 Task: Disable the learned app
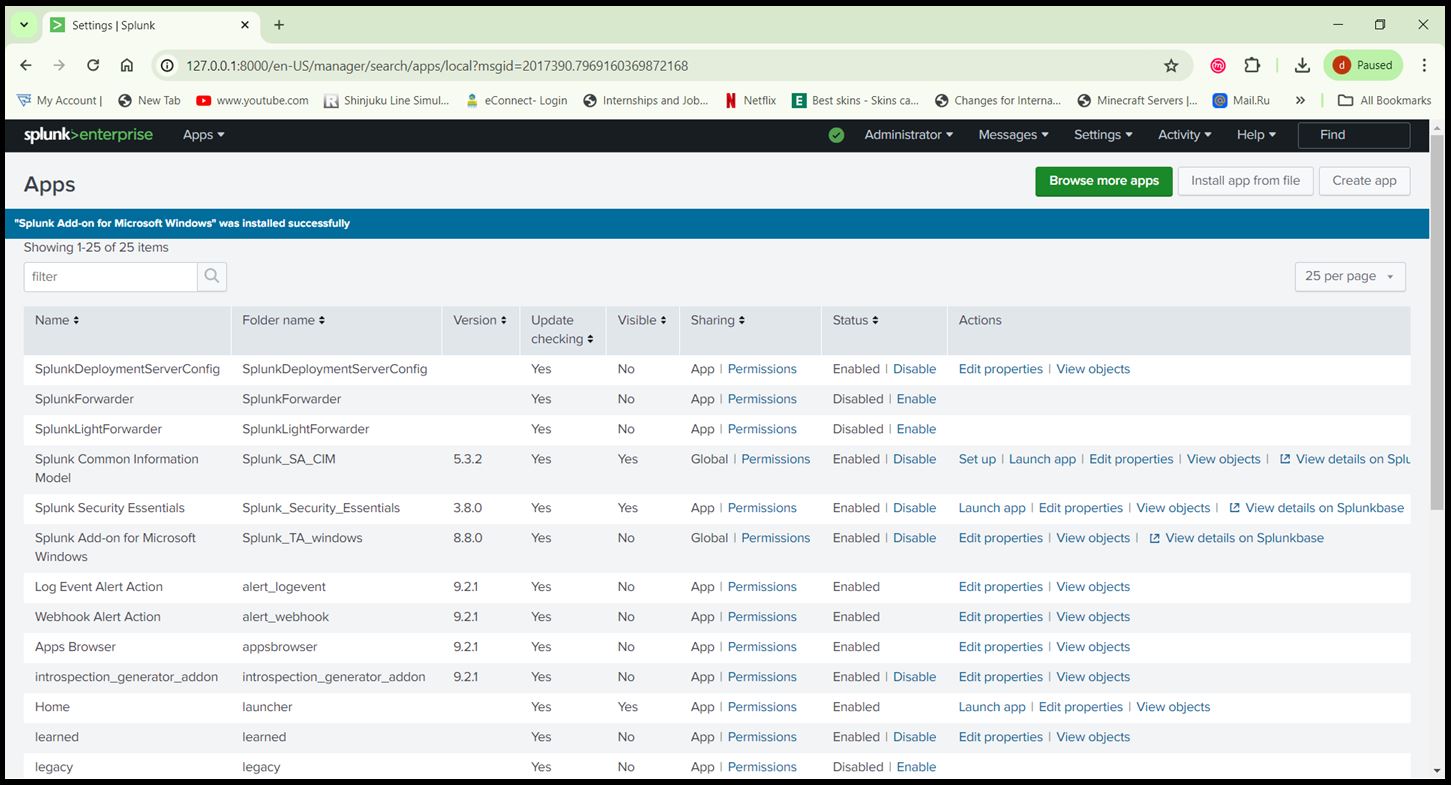click(914, 737)
